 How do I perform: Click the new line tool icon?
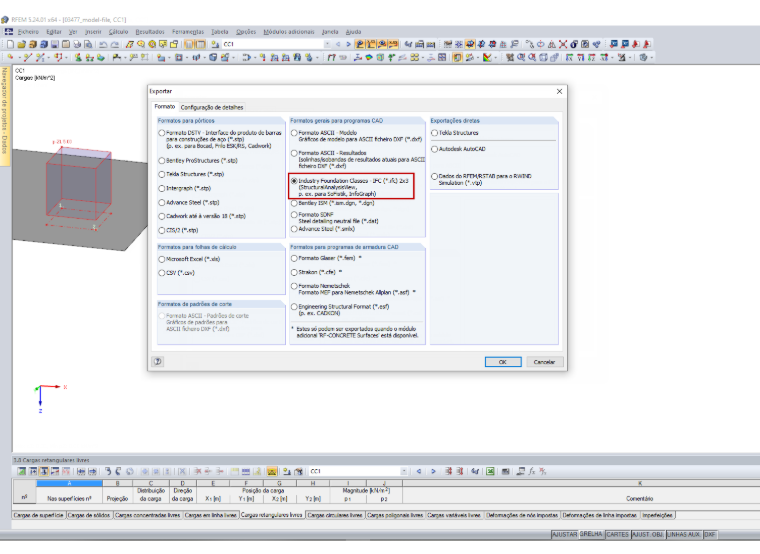[28, 57]
